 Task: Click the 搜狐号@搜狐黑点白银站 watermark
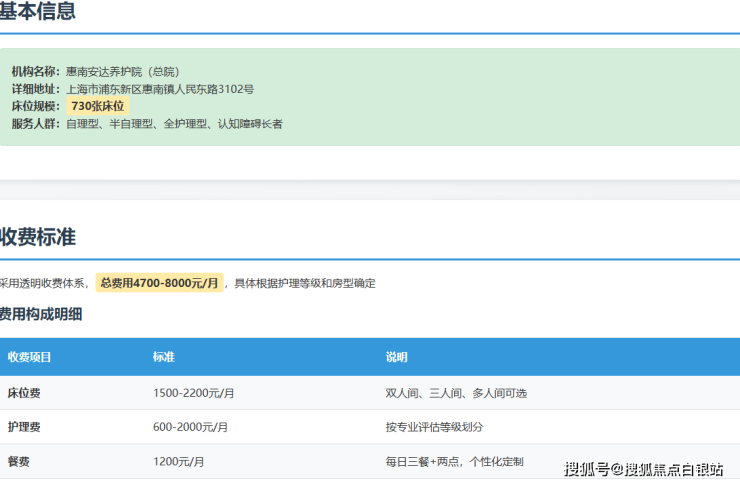pyautogui.click(x=643, y=468)
